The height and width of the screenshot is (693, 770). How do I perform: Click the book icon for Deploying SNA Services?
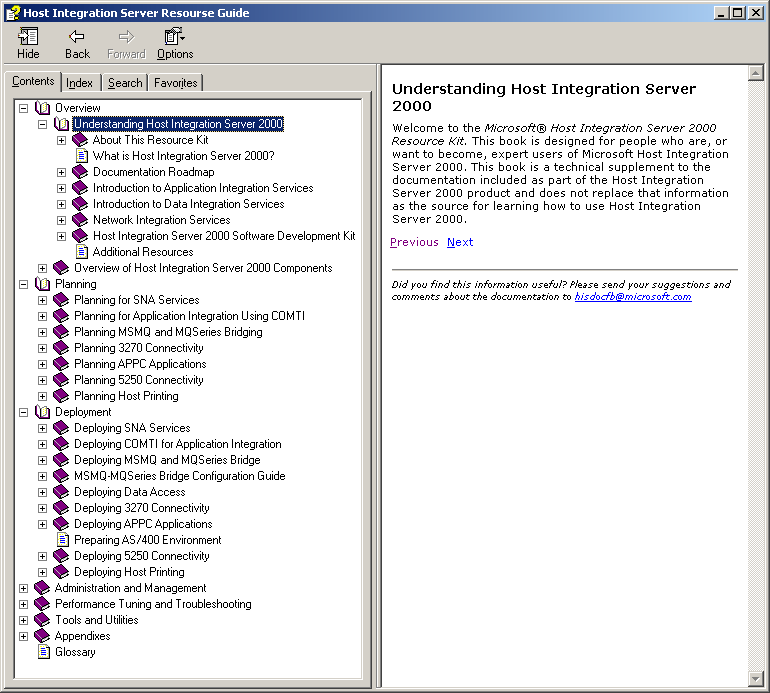click(x=61, y=428)
